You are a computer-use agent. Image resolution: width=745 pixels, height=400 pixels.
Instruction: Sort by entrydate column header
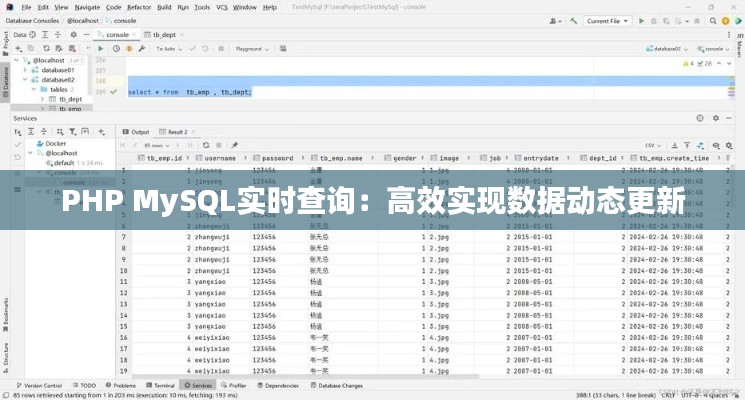(x=541, y=158)
